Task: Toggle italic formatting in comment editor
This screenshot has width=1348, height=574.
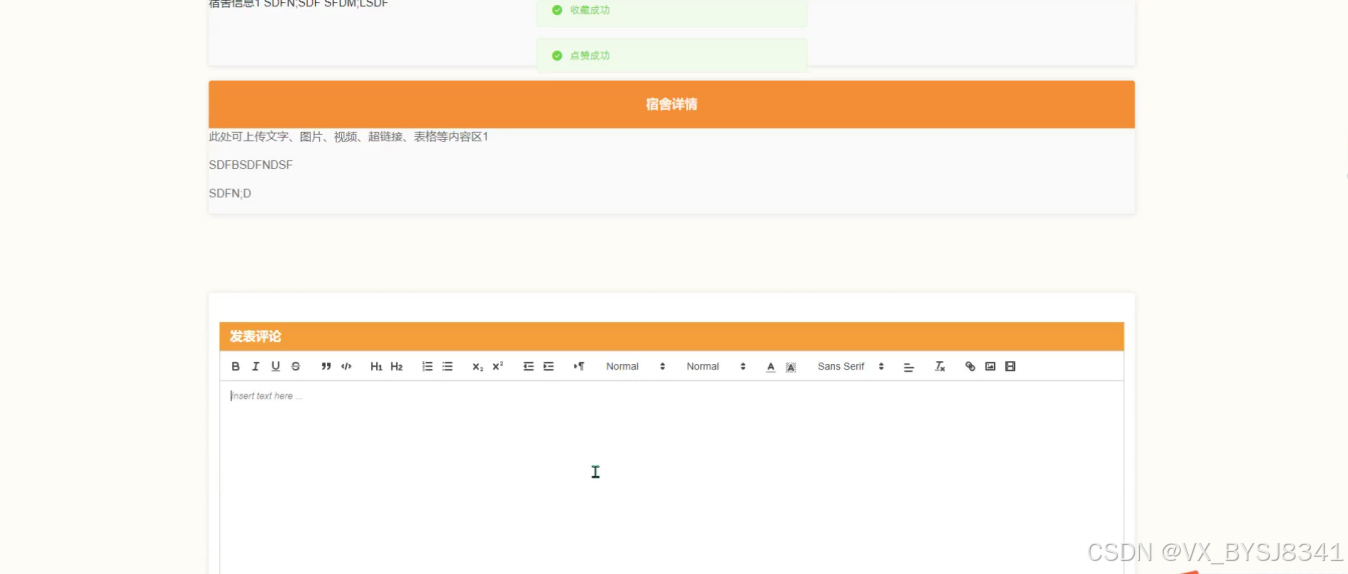Action: 256,367
